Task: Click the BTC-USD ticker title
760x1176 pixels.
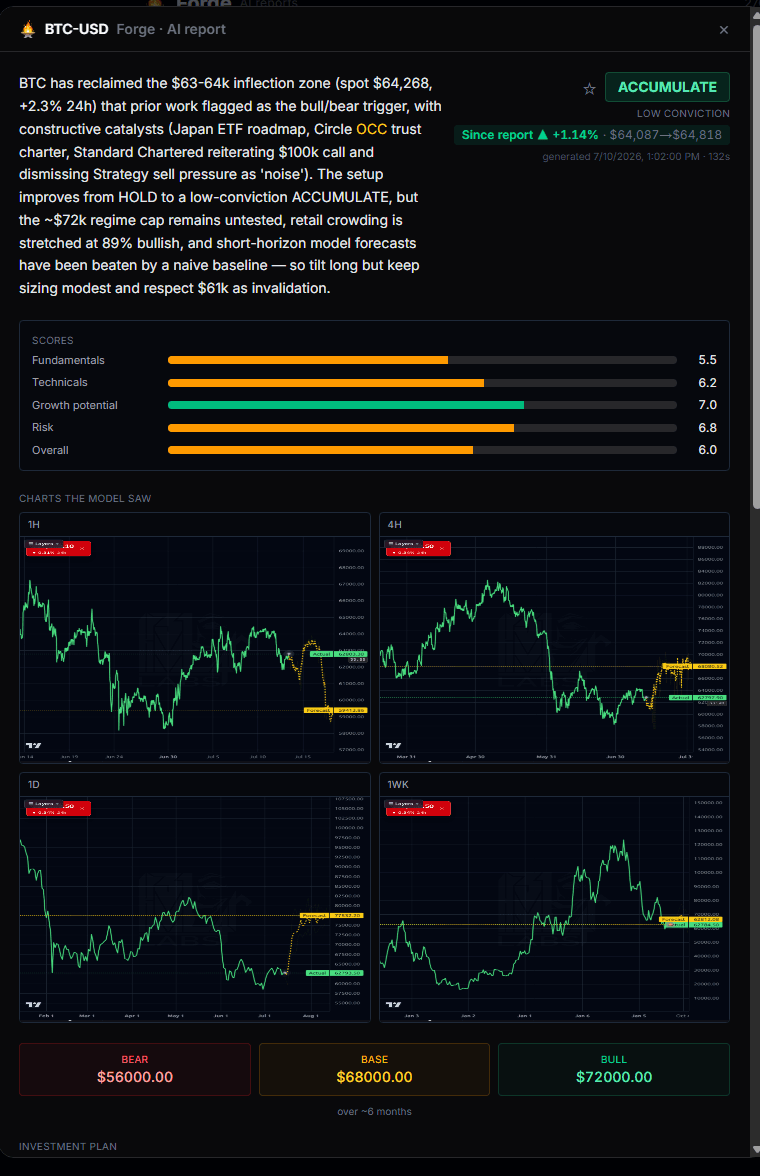Action: [77, 29]
